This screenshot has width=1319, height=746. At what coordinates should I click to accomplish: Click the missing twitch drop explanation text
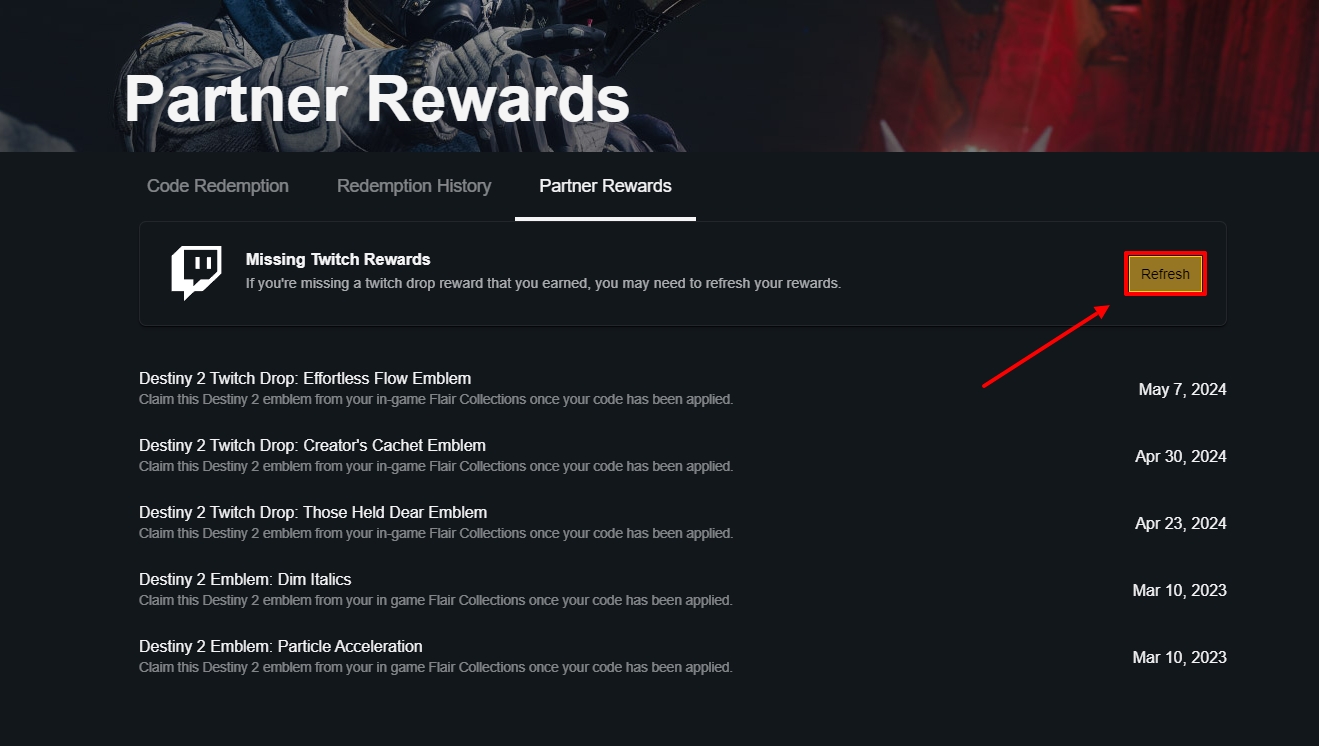coord(543,283)
